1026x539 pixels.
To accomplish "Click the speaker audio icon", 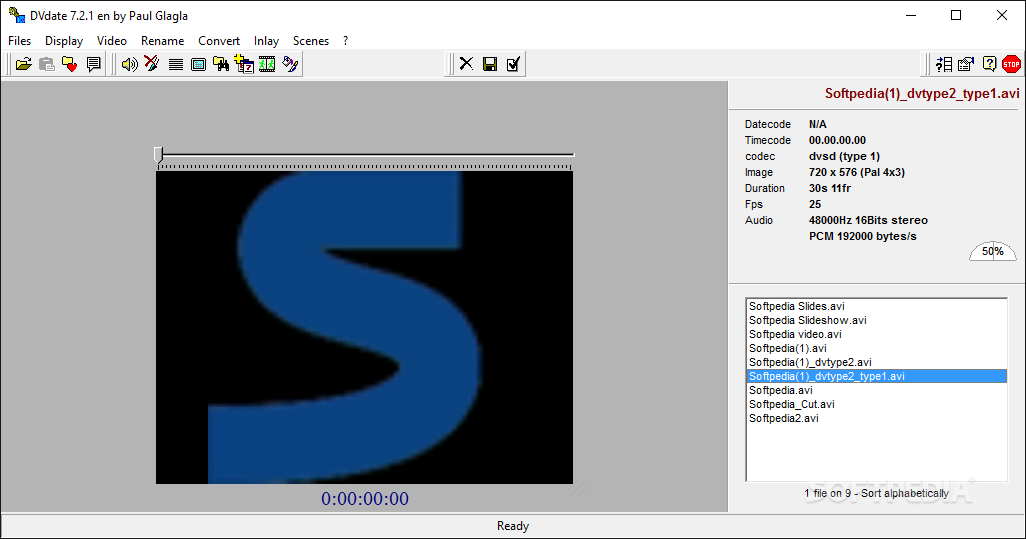I will click(130, 64).
